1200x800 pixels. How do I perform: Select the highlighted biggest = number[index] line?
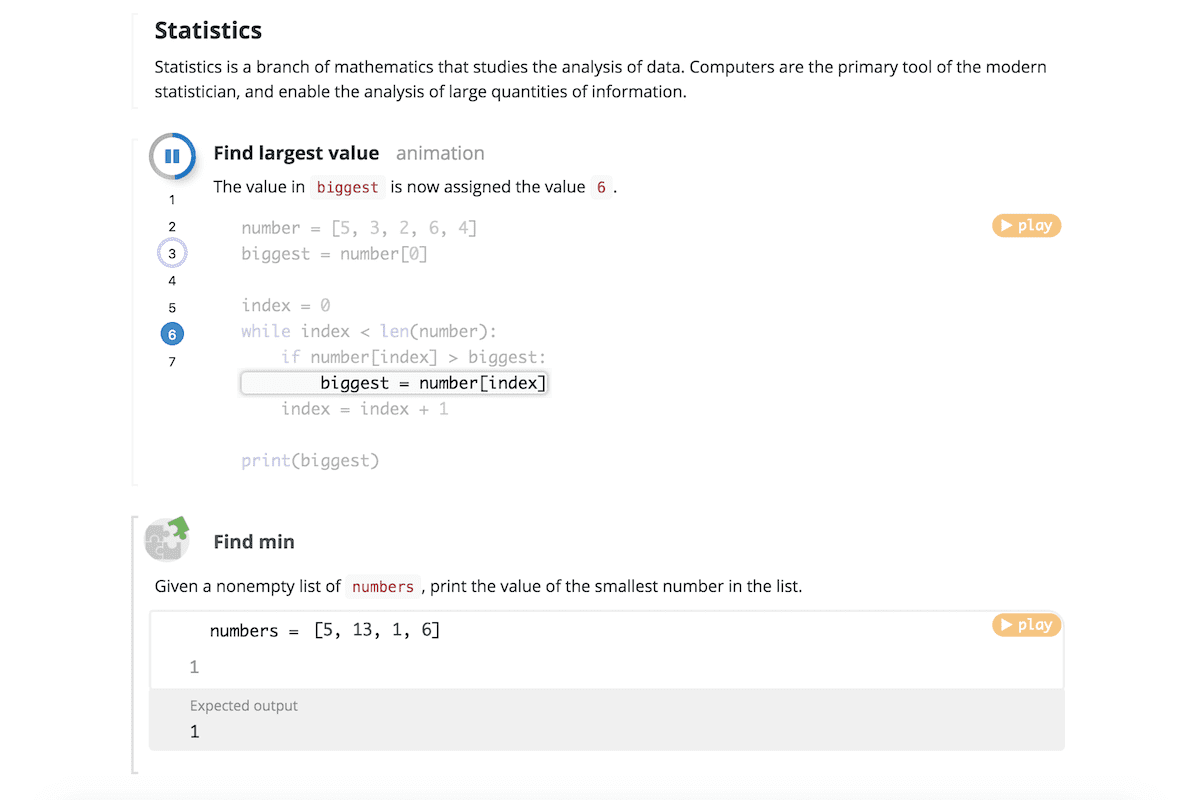tap(394, 383)
